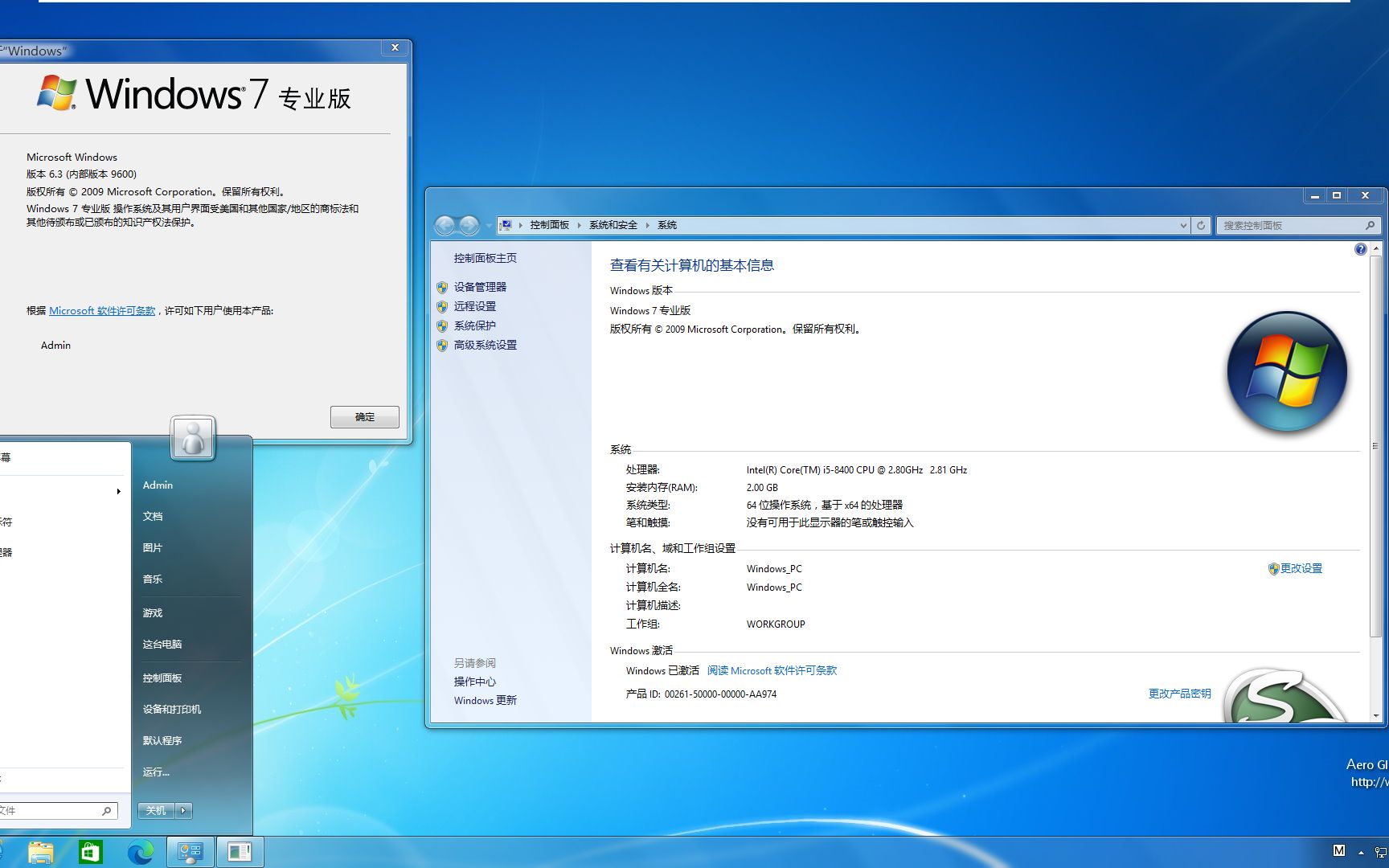Expand the 控制面板 breadcrumb arrow
The width and height of the screenshot is (1389, 868).
[x=579, y=225]
